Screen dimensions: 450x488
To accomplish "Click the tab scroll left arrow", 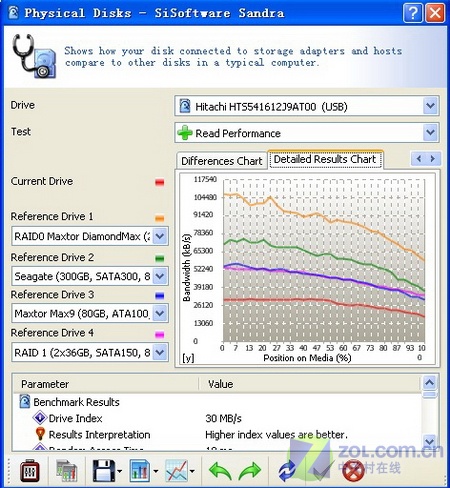I will (419, 159).
